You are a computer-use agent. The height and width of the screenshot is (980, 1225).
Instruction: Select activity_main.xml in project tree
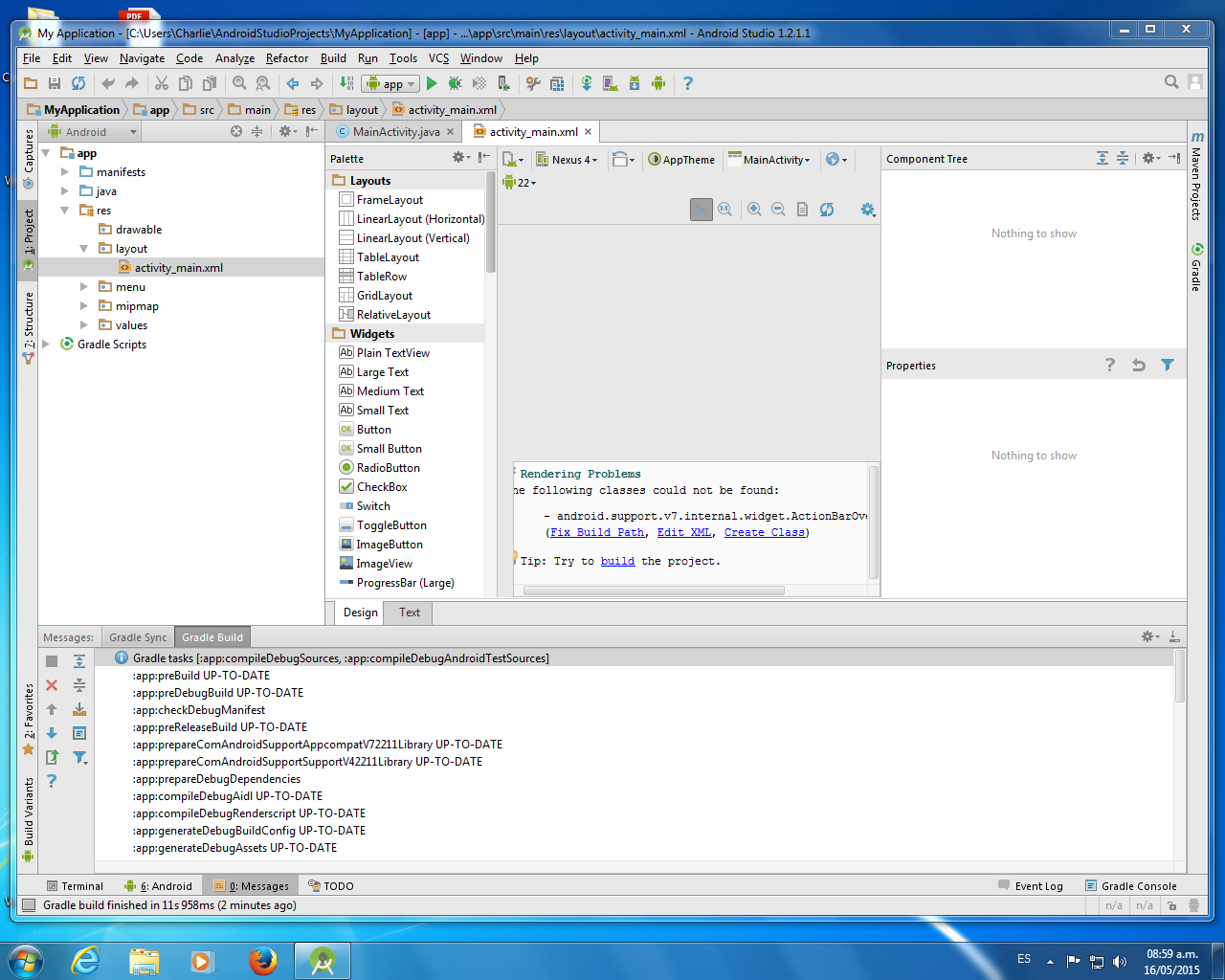tap(179, 268)
